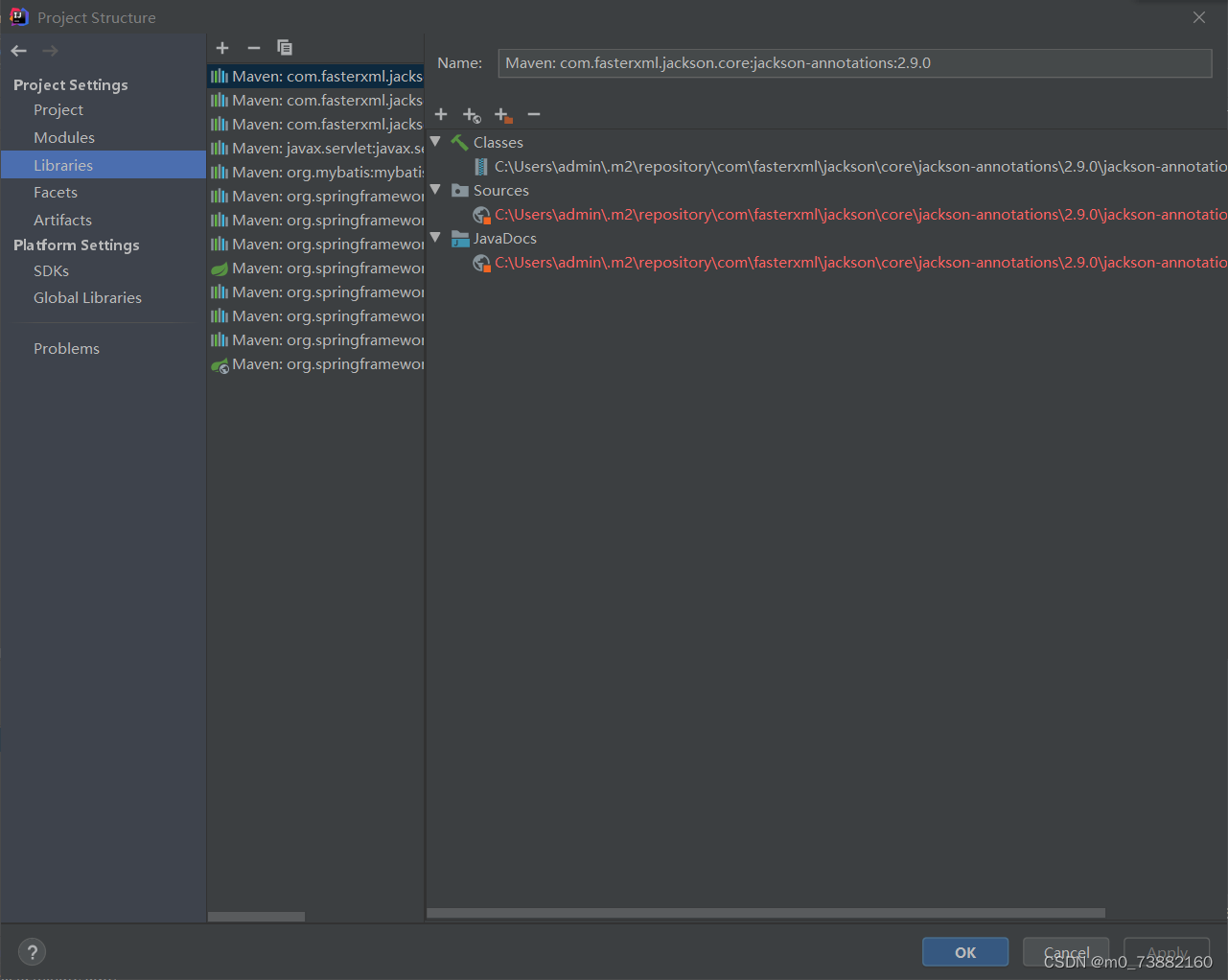Add a new project library
This screenshot has width=1228, height=980.
[222, 48]
